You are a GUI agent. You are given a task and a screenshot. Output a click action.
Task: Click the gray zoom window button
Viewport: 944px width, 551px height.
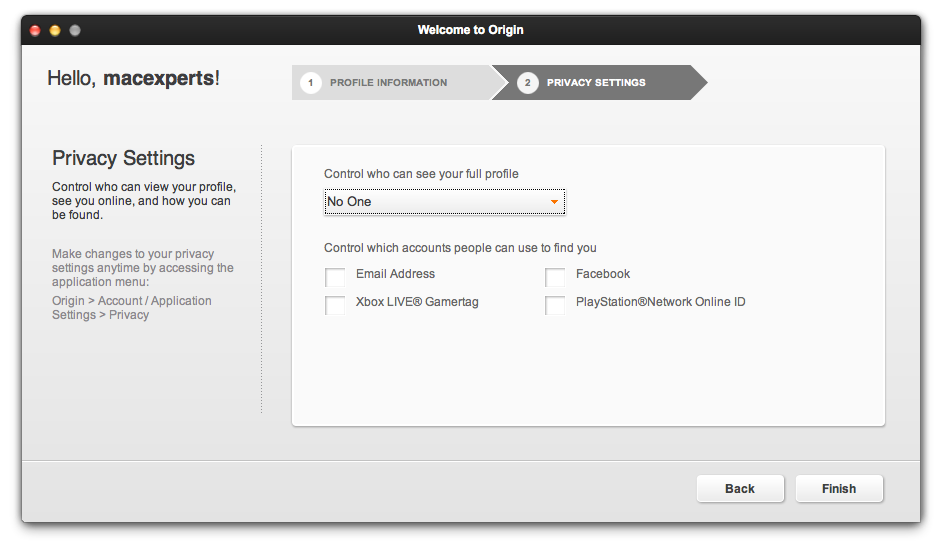tap(75, 30)
